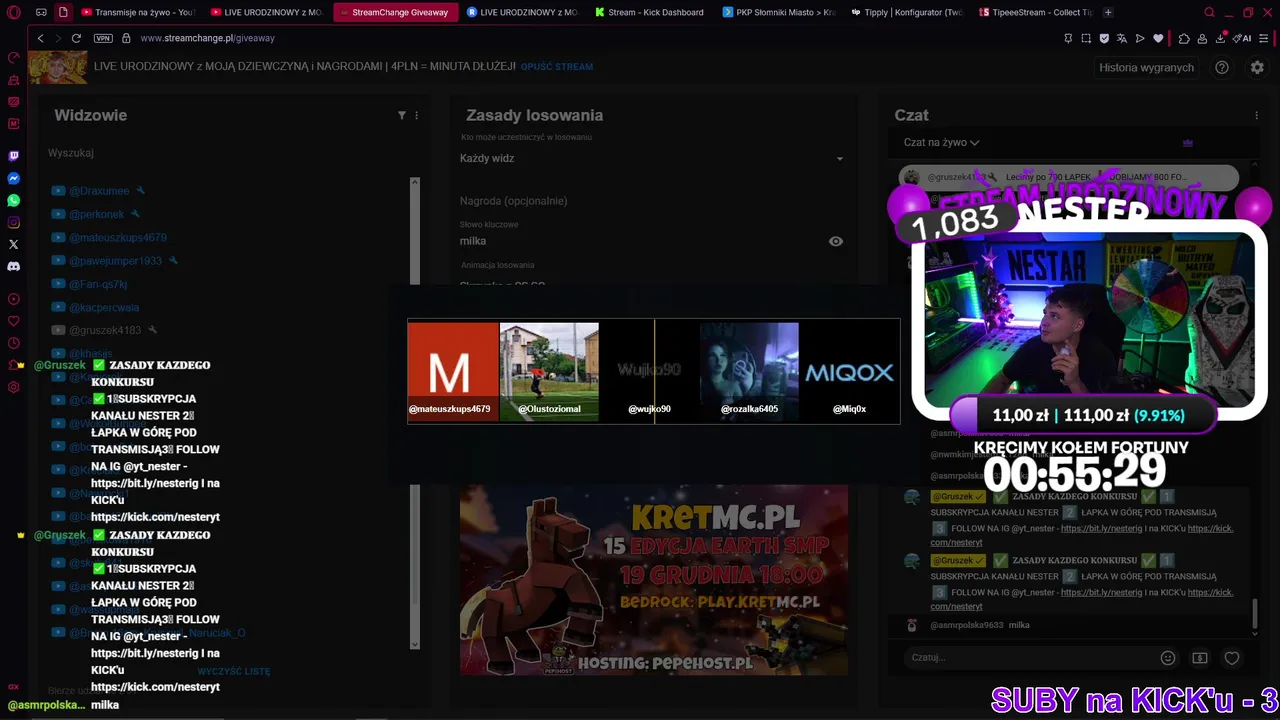Image resolution: width=1280 pixels, height=720 pixels.
Task: Select viewer @Draxumee in list
Action: point(99,191)
